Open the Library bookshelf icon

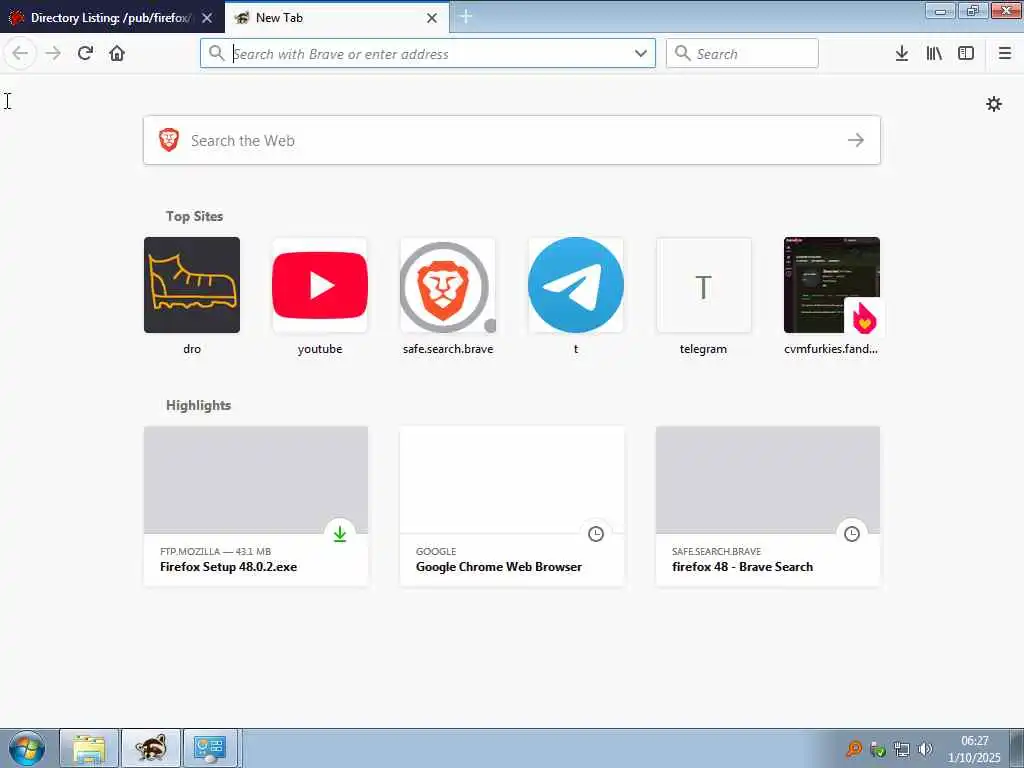pos(934,54)
